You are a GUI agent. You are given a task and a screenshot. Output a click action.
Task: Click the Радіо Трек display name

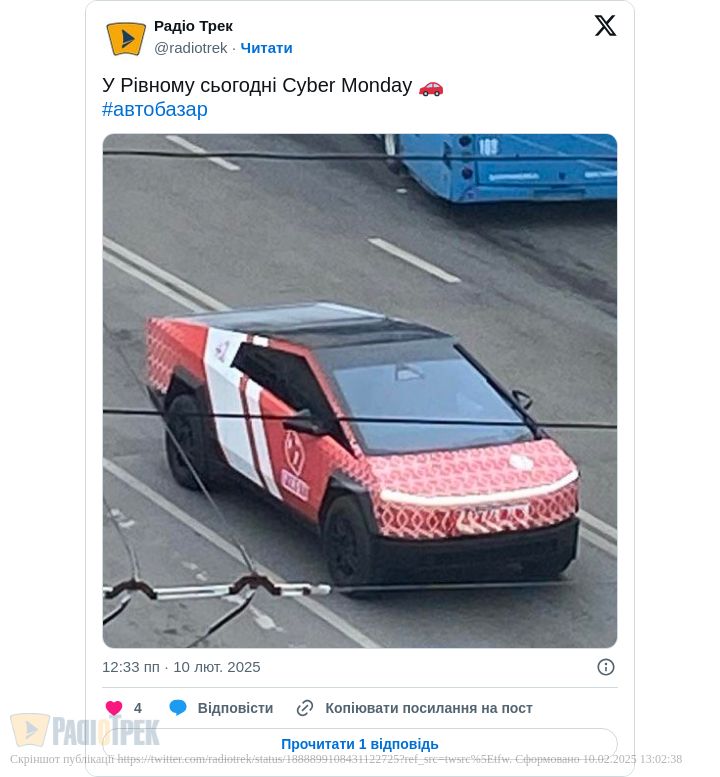pyautogui.click(x=193, y=26)
